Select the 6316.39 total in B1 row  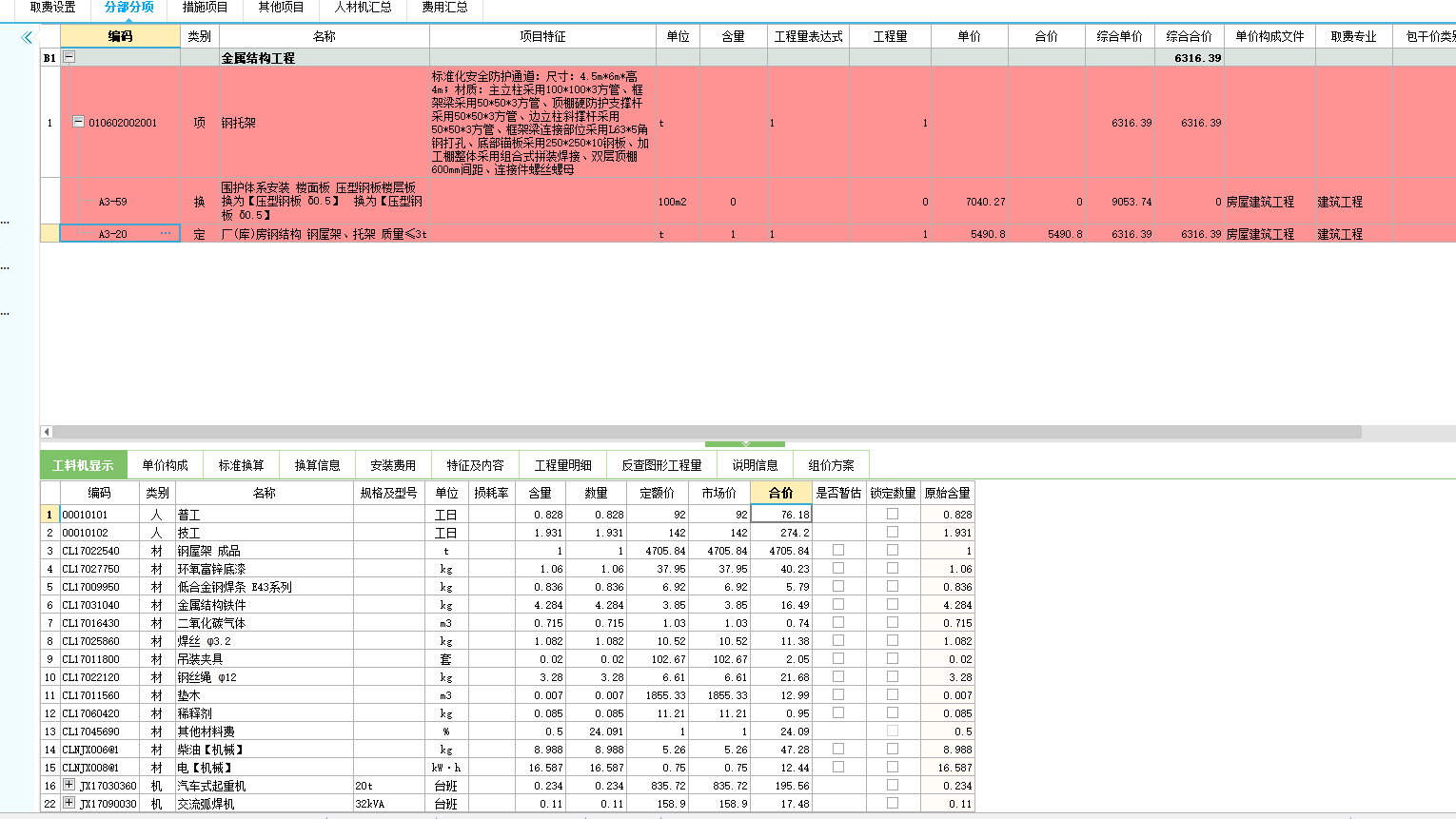click(1190, 58)
